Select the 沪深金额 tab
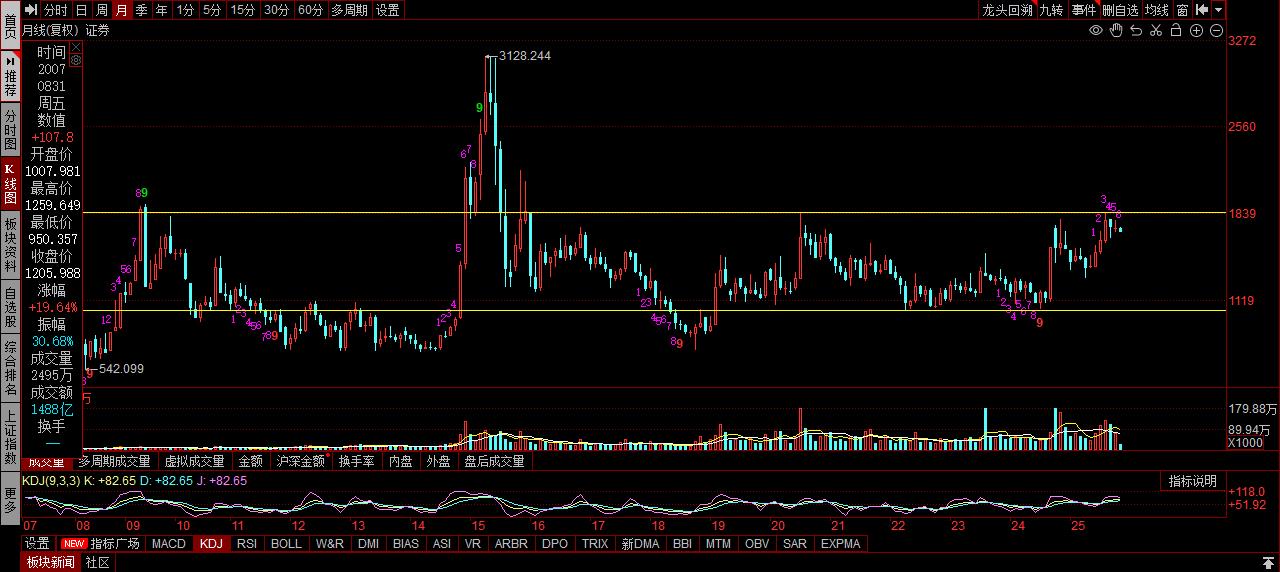Image resolution: width=1280 pixels, height=572 pixels. click(300, 462)
